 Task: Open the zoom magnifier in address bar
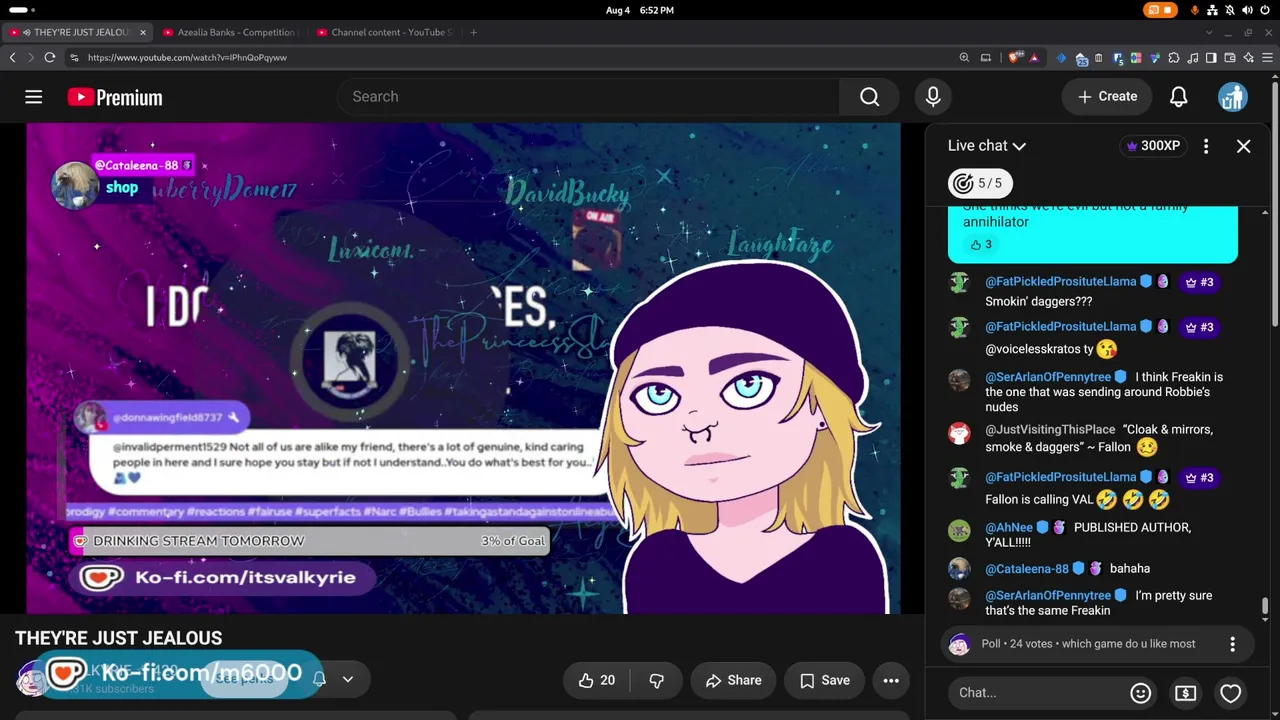point(964,58)
